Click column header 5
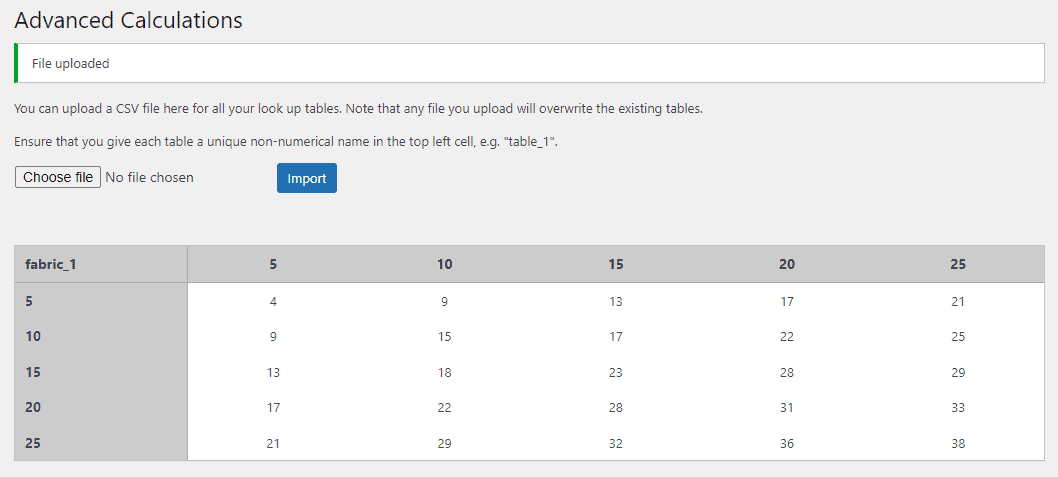The image size is (1058, 477). [x=273, y=264]
